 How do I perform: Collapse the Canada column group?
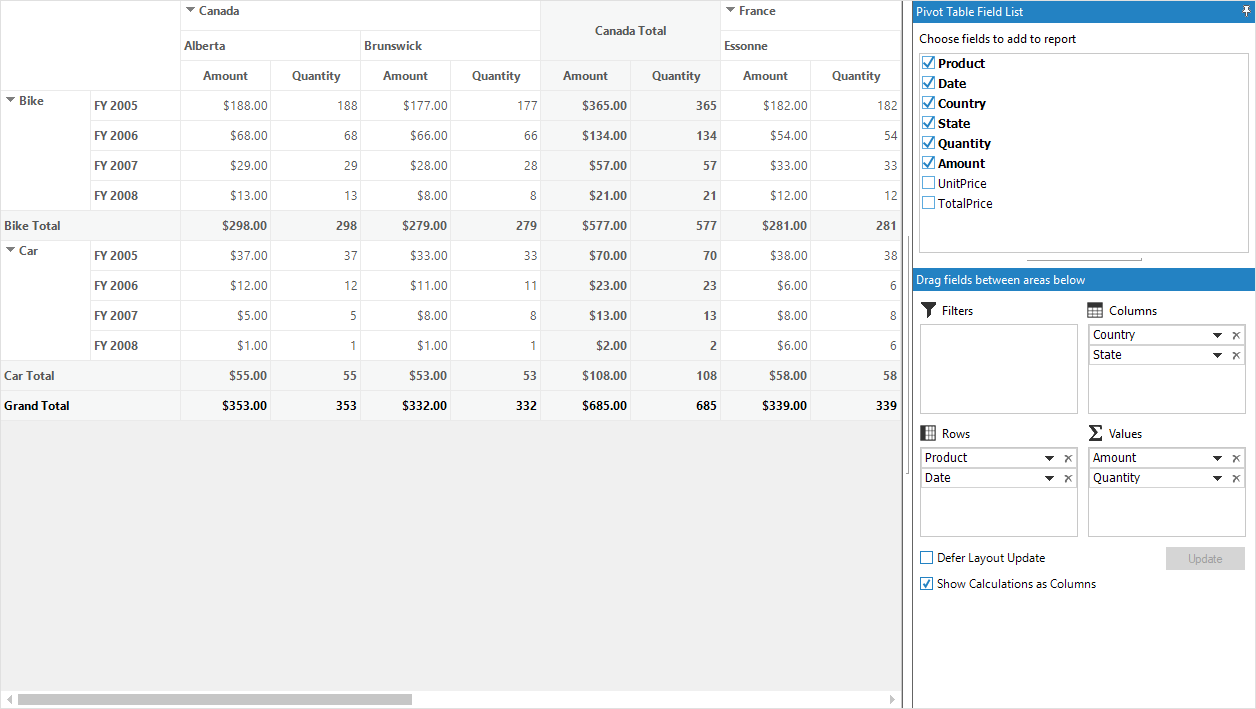190,10
